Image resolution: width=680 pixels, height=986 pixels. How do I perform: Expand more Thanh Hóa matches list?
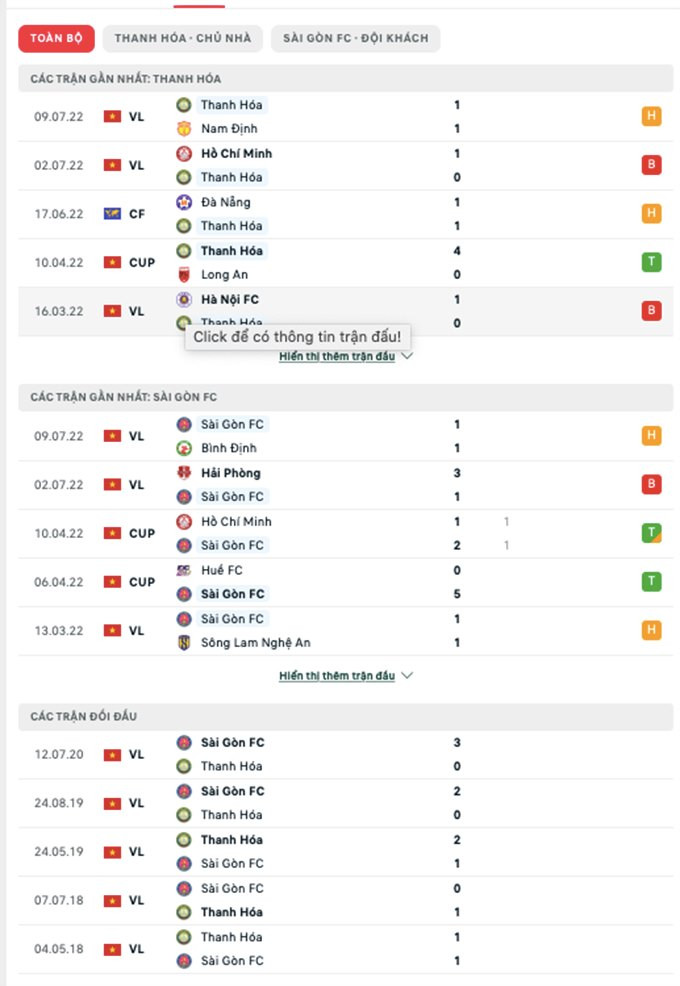[x=345, y=356]
